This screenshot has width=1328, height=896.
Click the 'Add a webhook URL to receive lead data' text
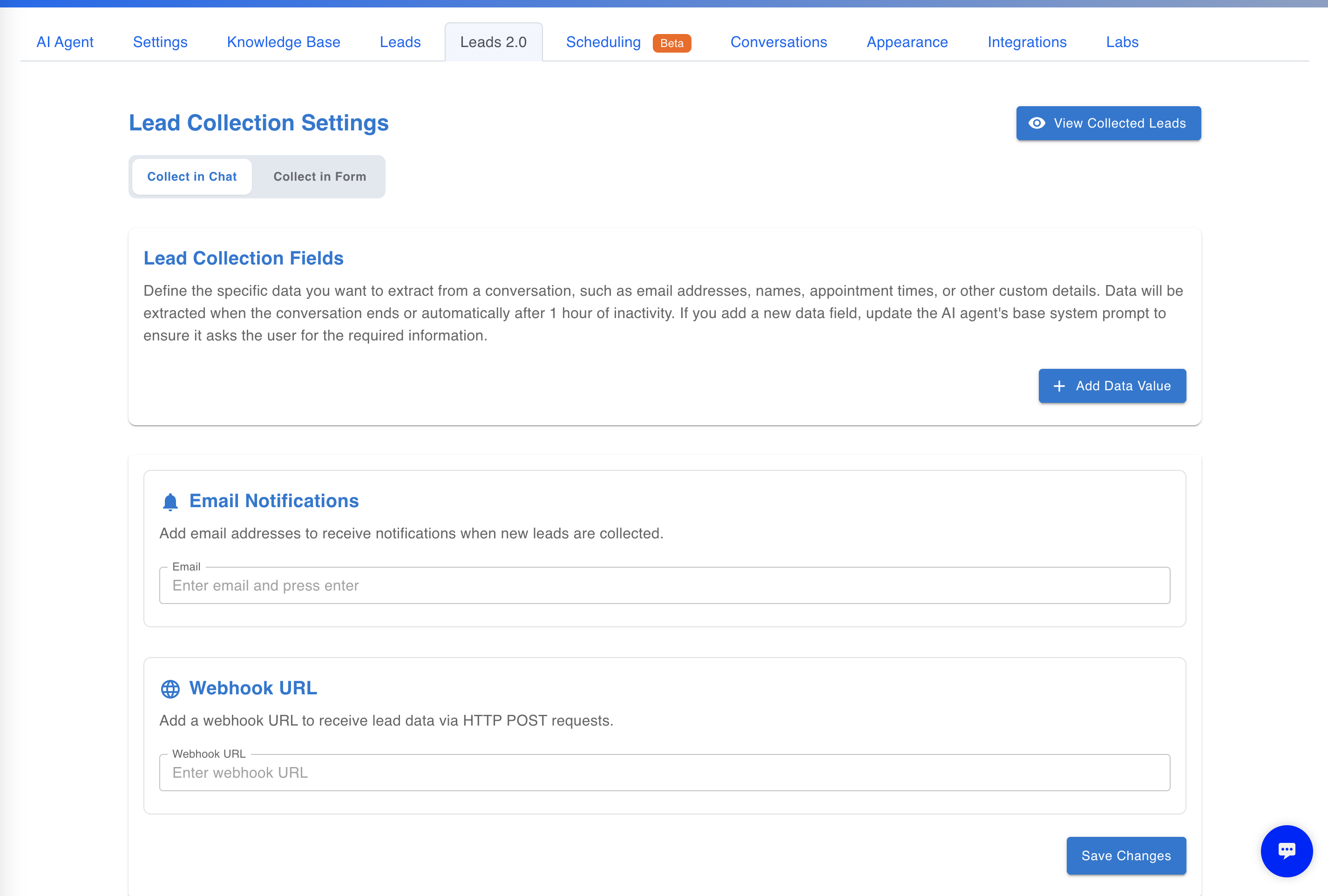point(386,720)
